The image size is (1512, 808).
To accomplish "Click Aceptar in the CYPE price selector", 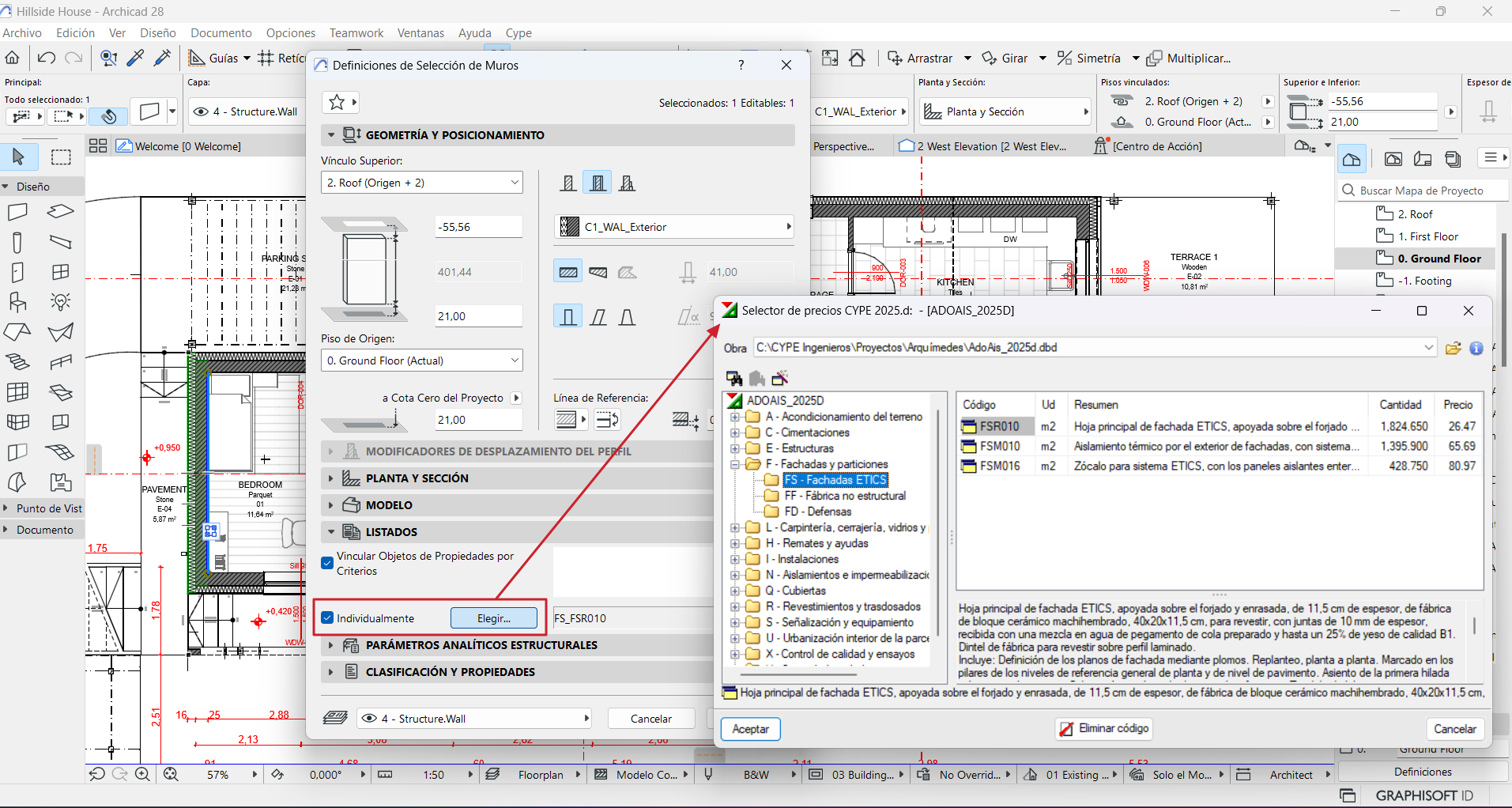I will coord(750,728).
